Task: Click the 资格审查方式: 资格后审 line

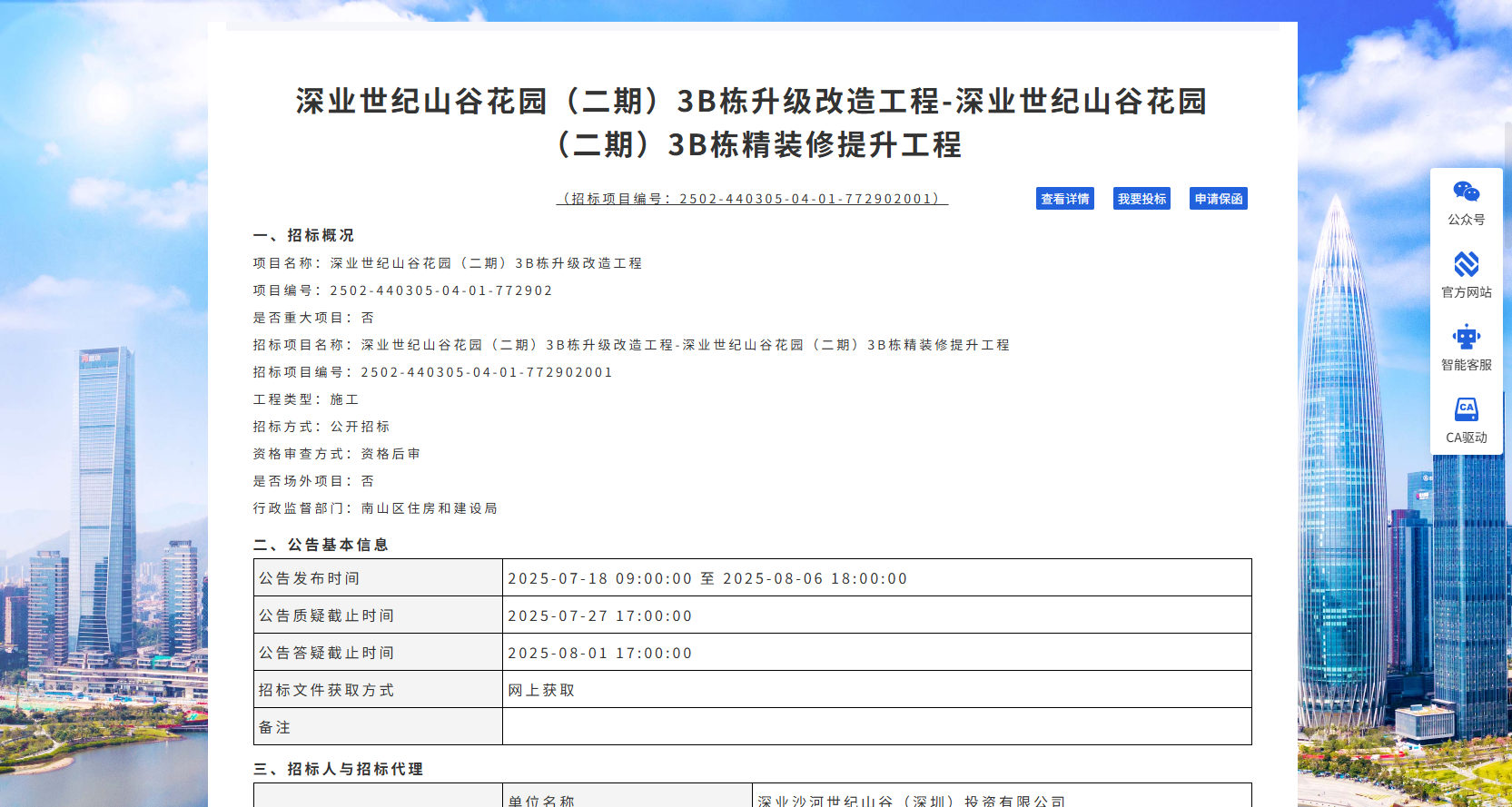Action: pyautogui.click(x=337, y=454)
